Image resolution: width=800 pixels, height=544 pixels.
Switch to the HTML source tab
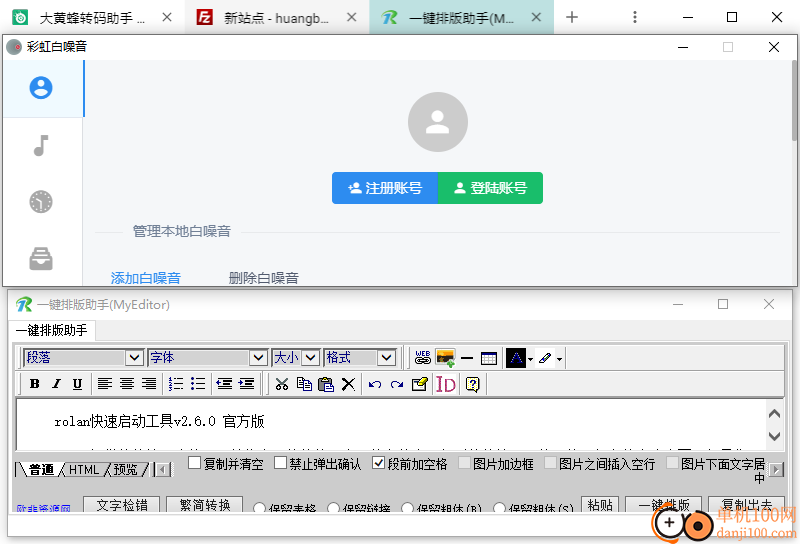84,469
